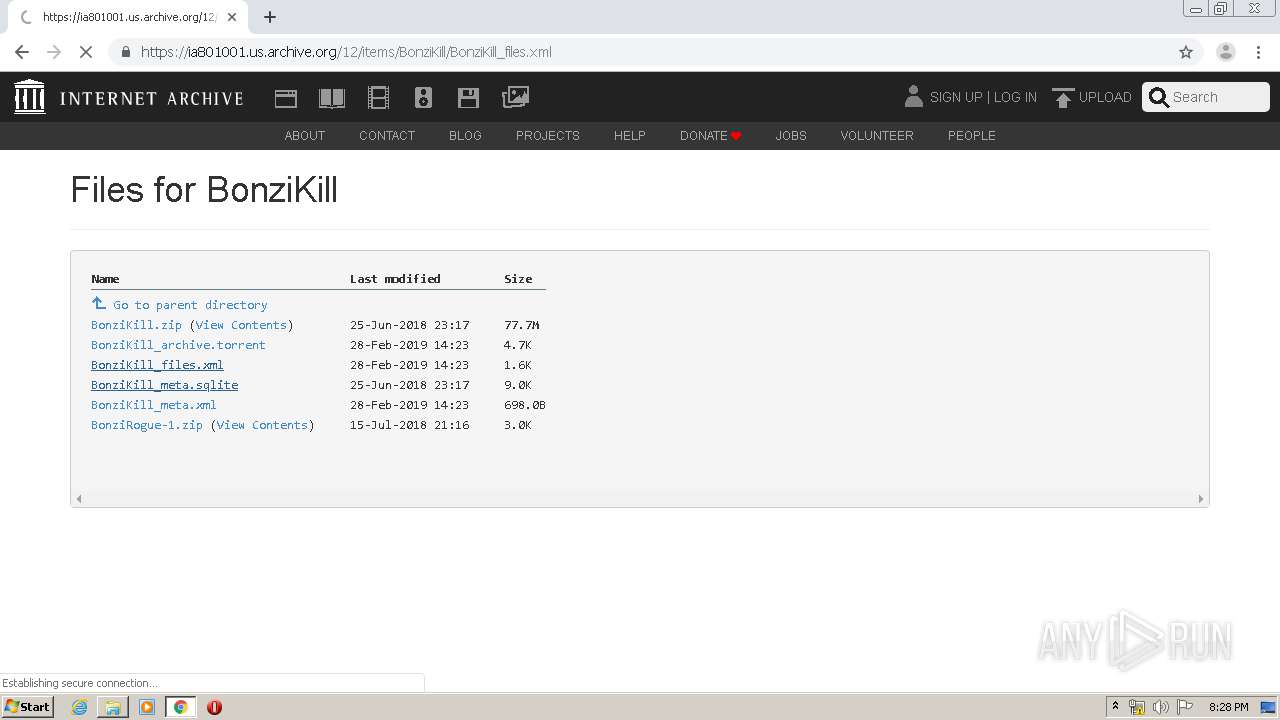Stop loading the page with X button

[x=86, y=52]
